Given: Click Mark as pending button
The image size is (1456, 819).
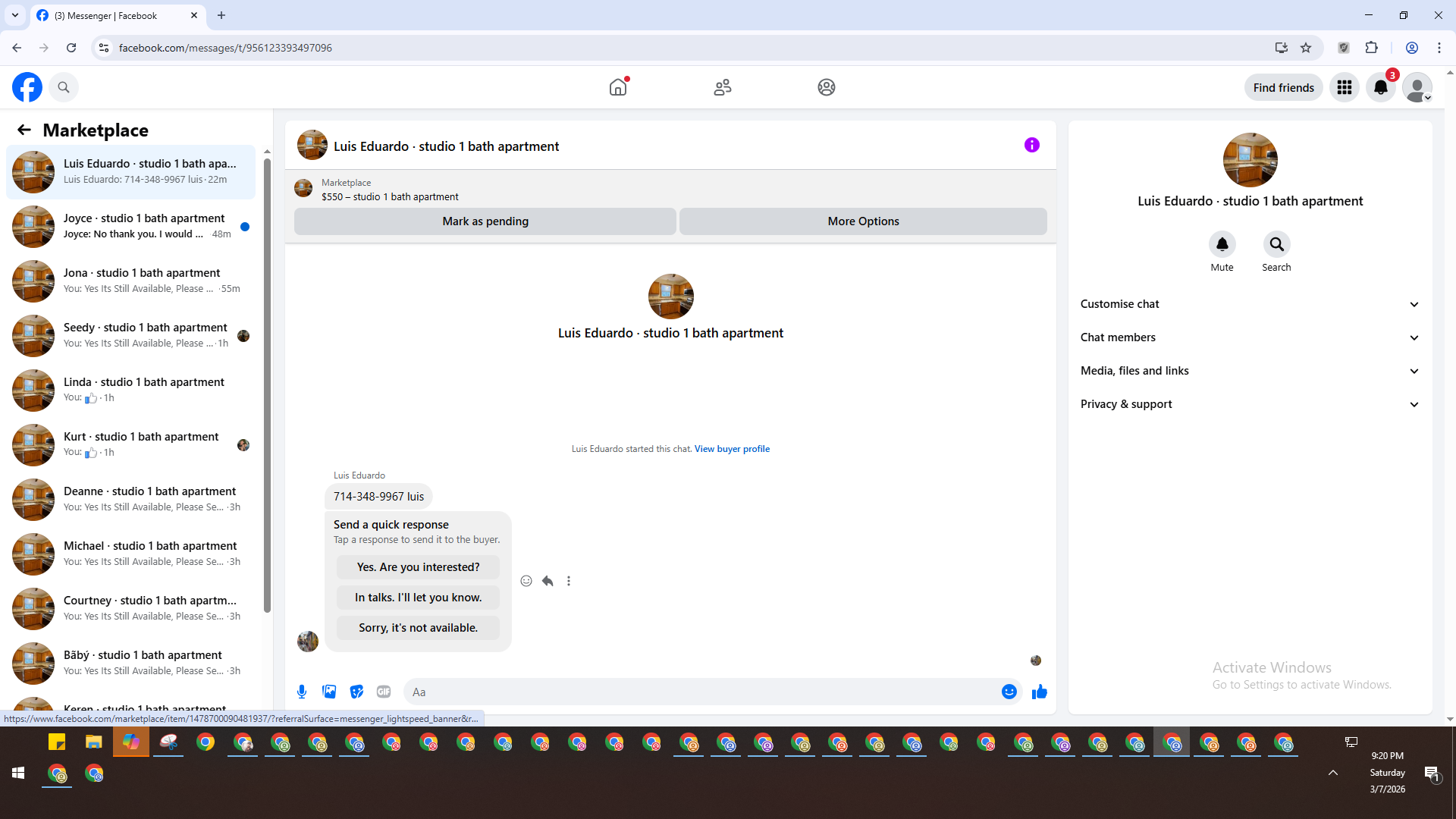Looking at the screenshot, I should [485, 221].
